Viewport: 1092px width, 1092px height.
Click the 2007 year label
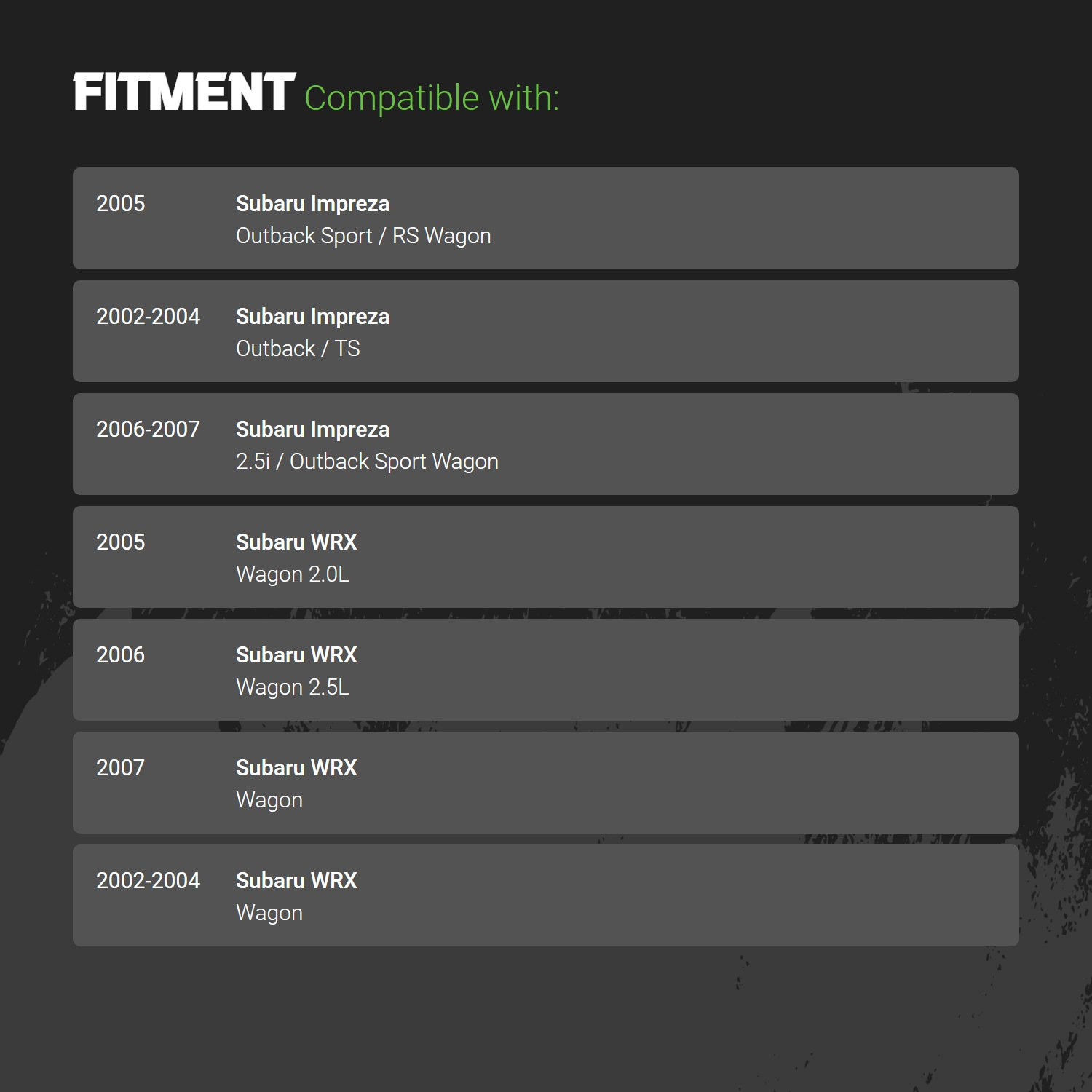(121, 768)
